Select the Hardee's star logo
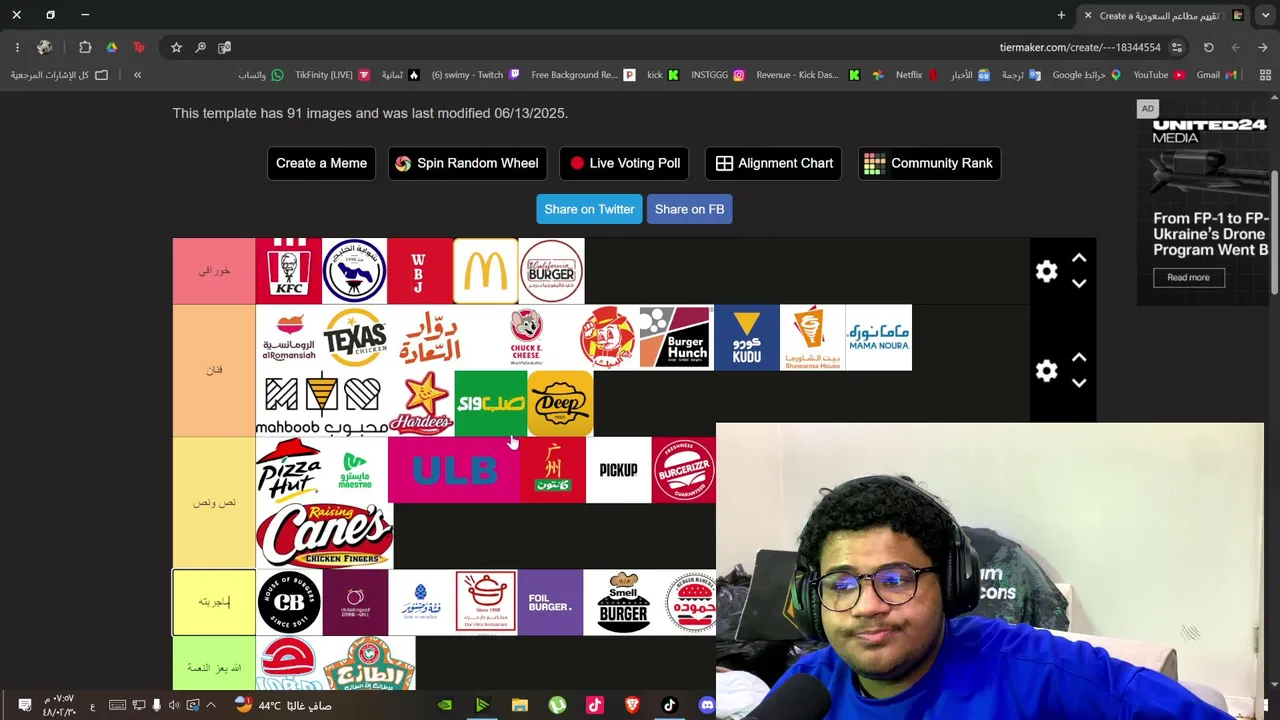Viewport: 1280px width, 720px height. pyautogui.click(x=420, y=403)
